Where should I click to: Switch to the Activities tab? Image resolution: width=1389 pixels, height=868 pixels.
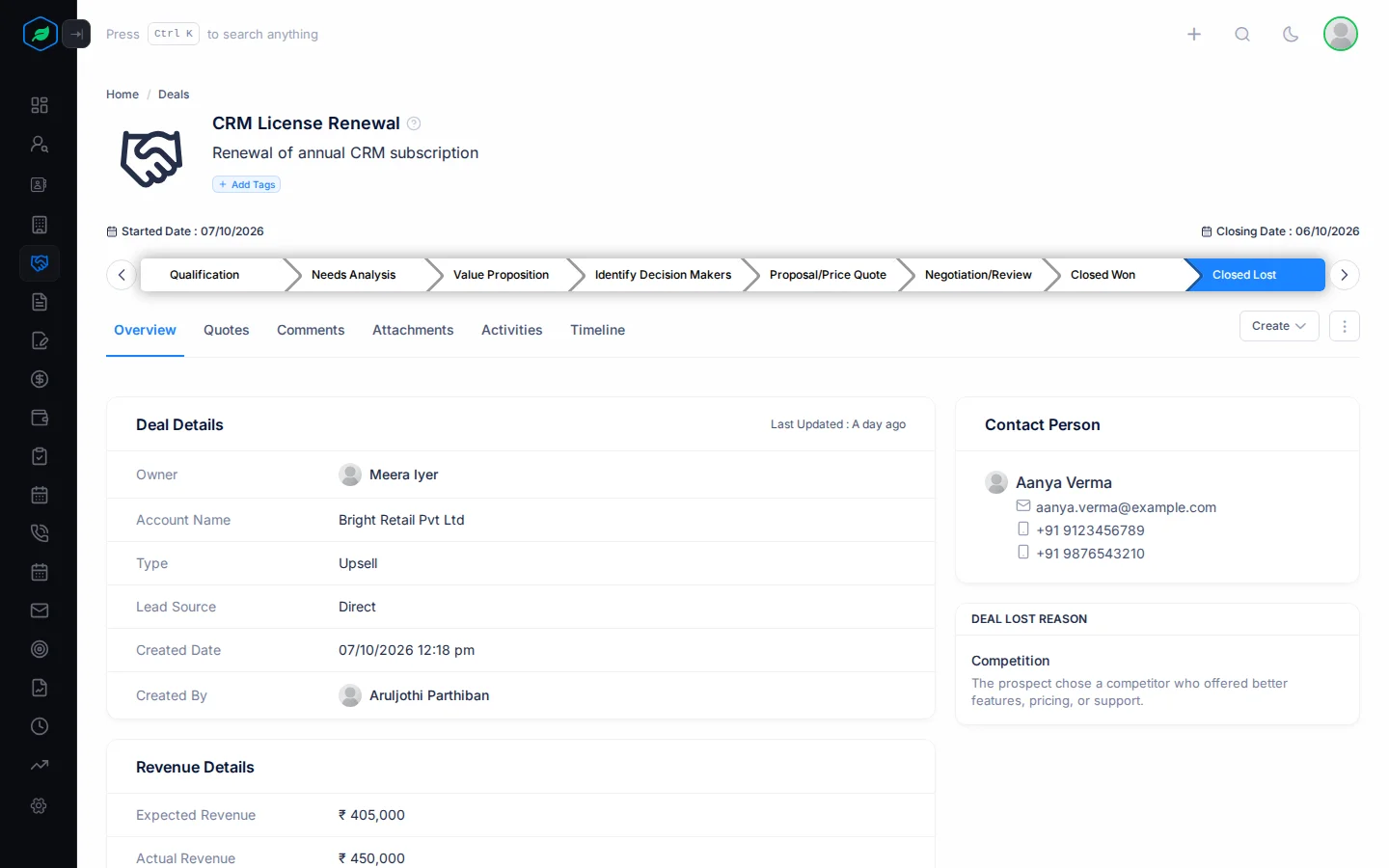pos(512,330)
